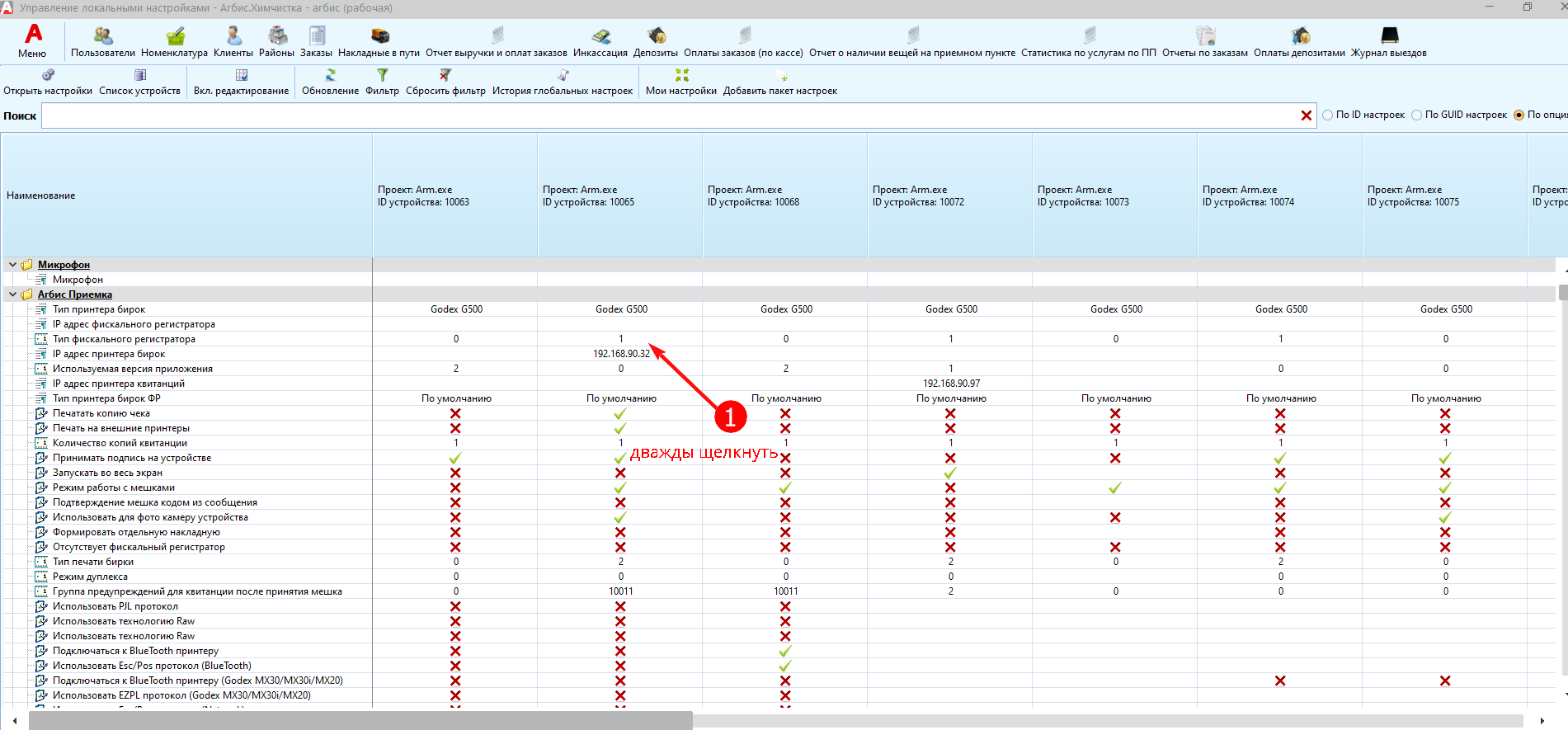The height and width of the screenshot is (730, 1568).
Task: Open the Фильтр tool
Action: tap(382, 82)
